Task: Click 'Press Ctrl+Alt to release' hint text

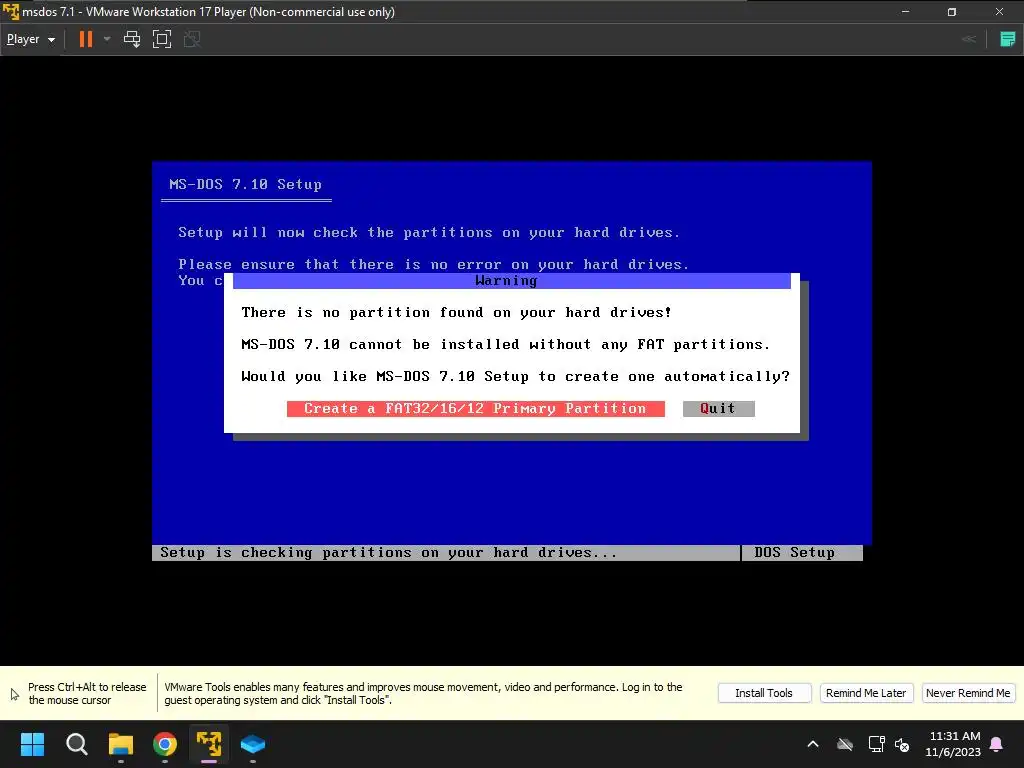Action: 87,694
